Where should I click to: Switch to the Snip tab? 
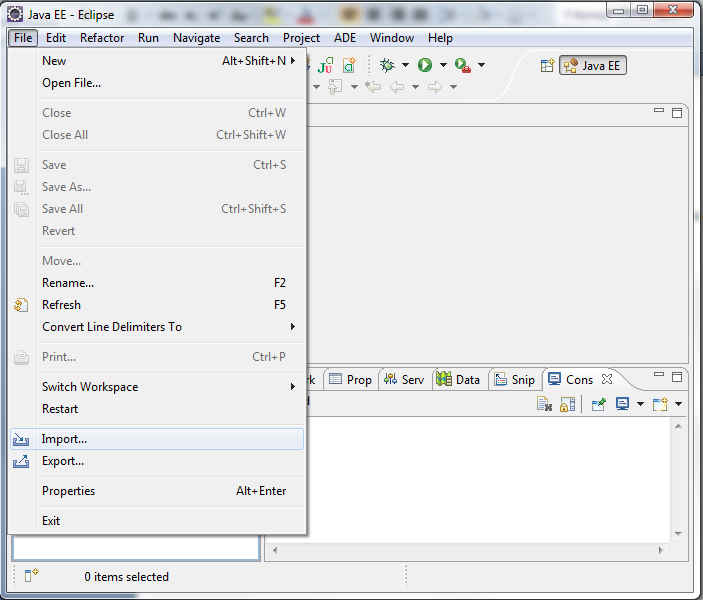pyautogui.click(x=515, y=380)
